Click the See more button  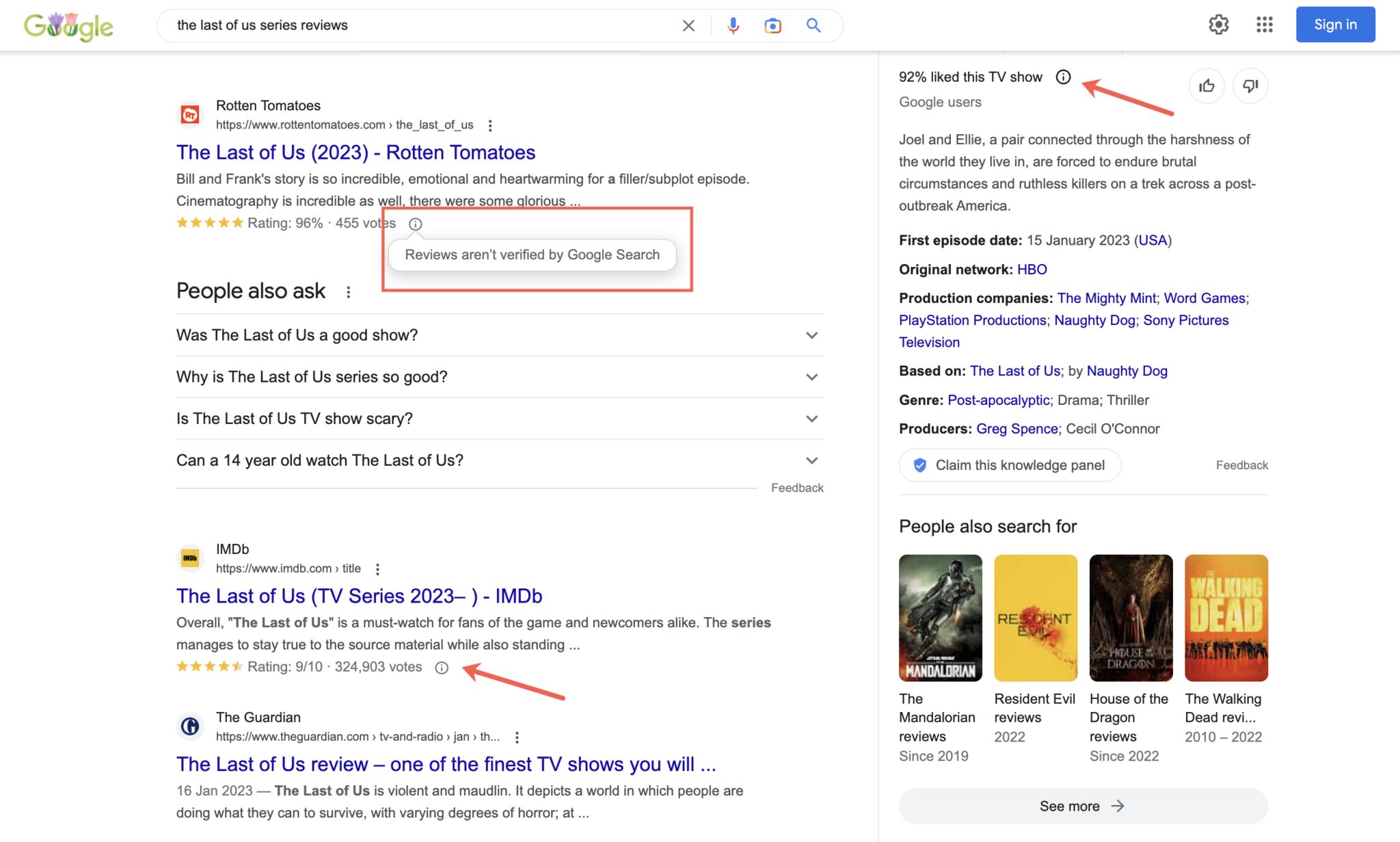[x=1083, y=806]
